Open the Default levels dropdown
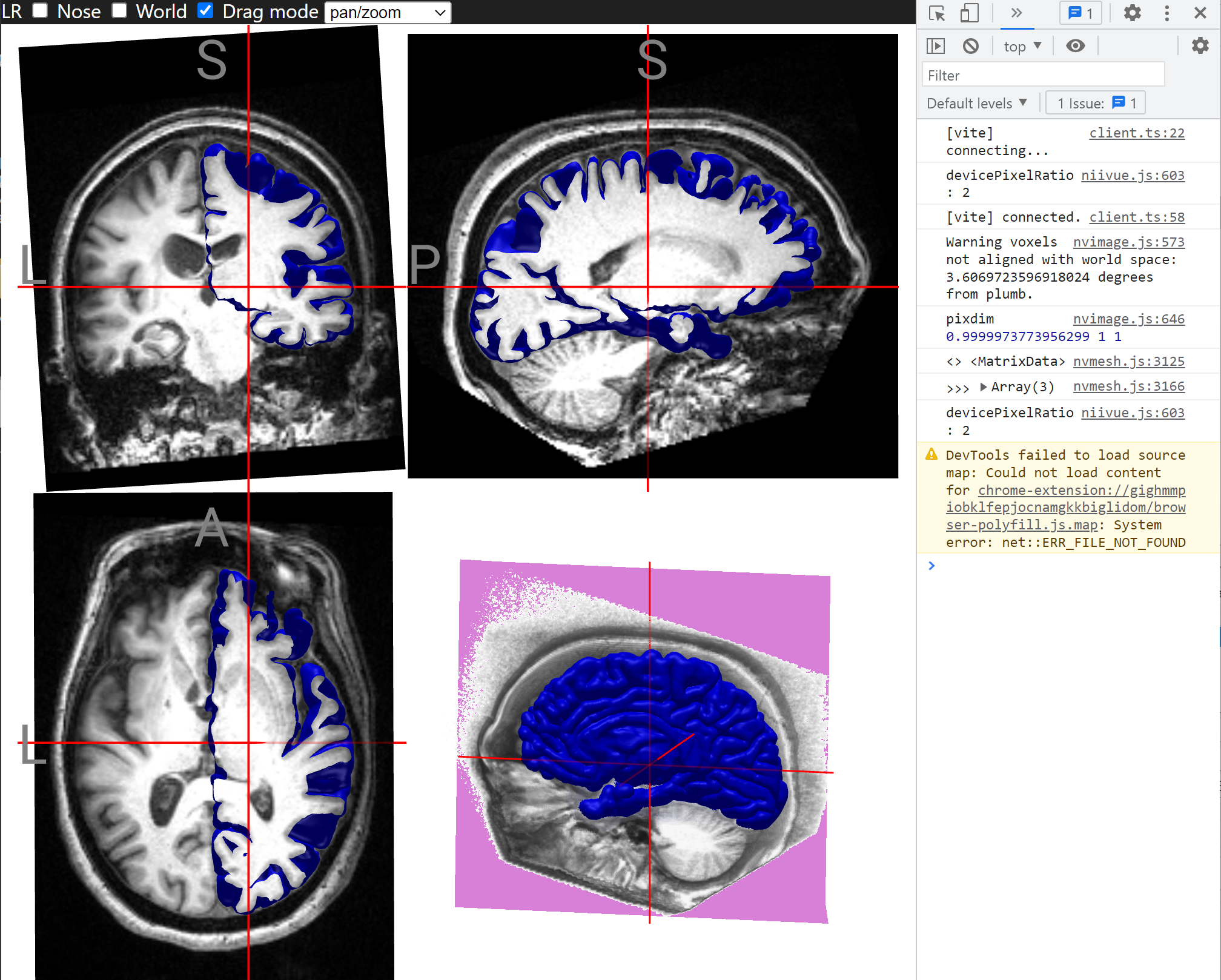Viewport: 1221px width, 980px height. point(977,104)
